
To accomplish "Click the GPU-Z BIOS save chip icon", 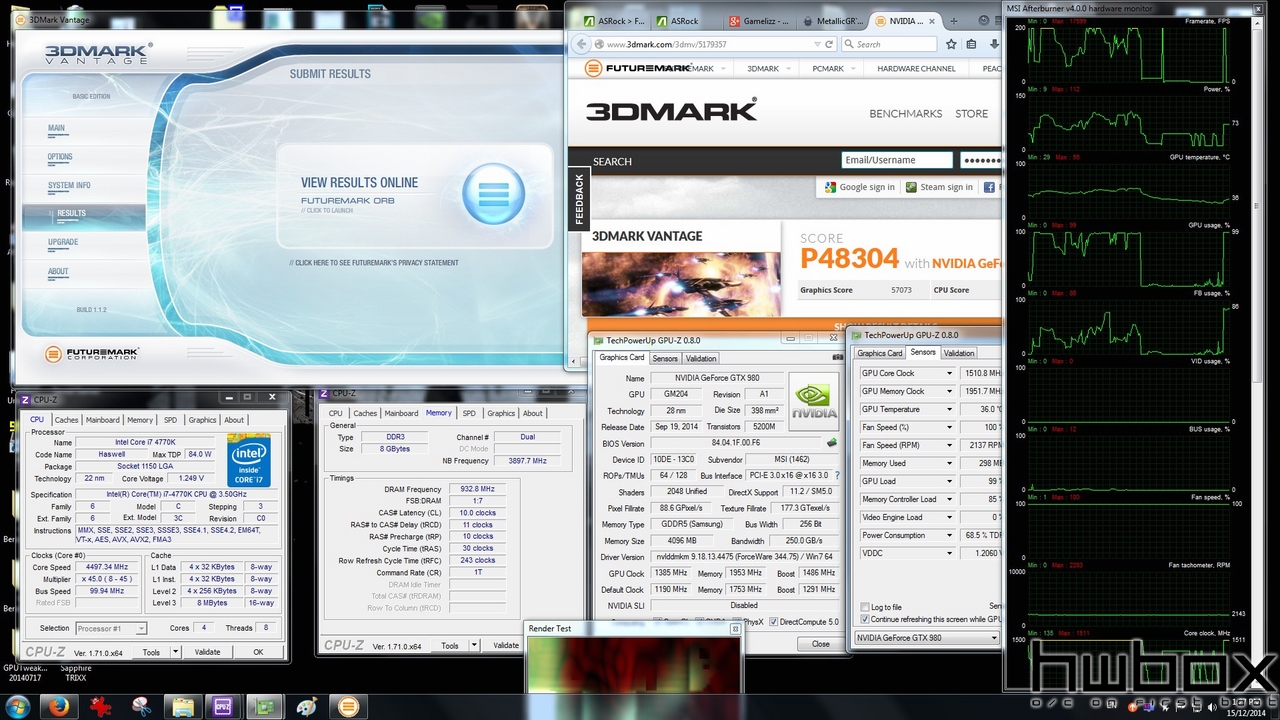I will pyautogui.click(x=831, y=443).
